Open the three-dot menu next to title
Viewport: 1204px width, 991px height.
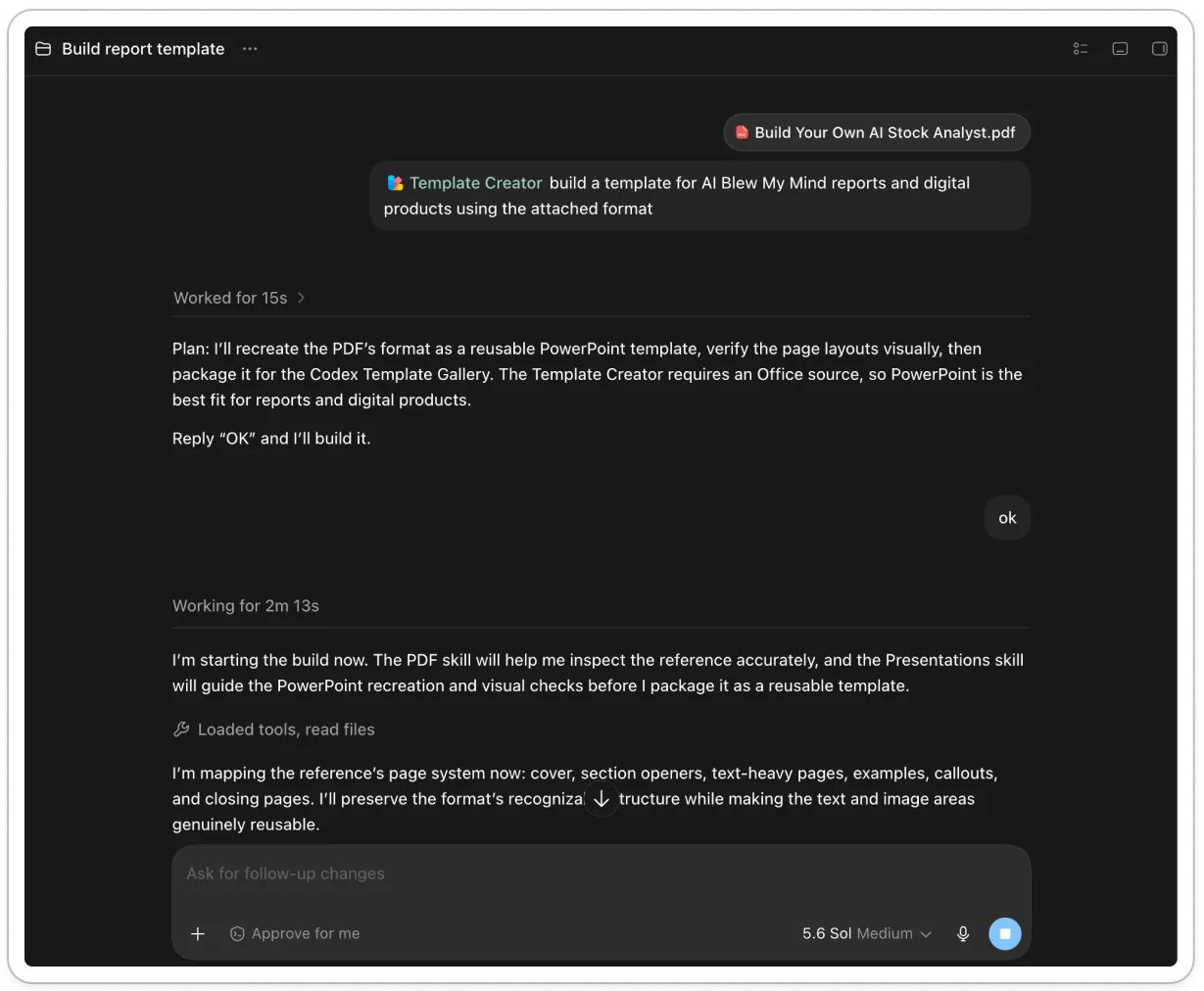click(250, 49)
